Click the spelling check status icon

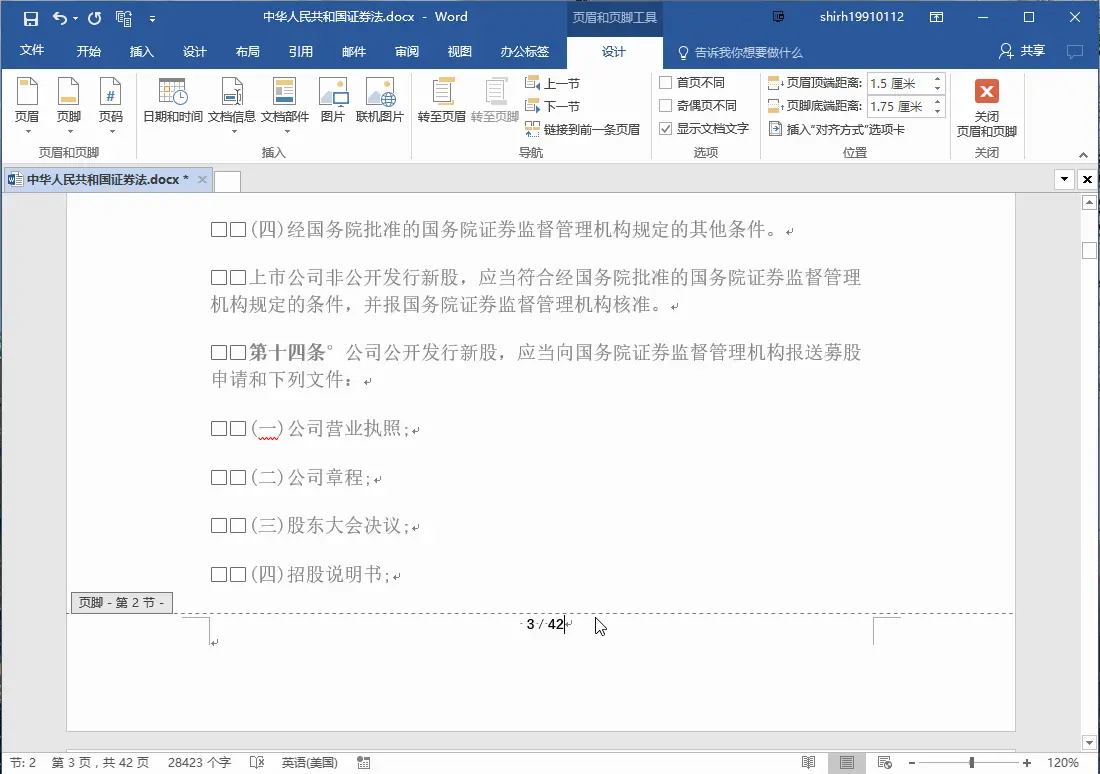coord(257,762)
